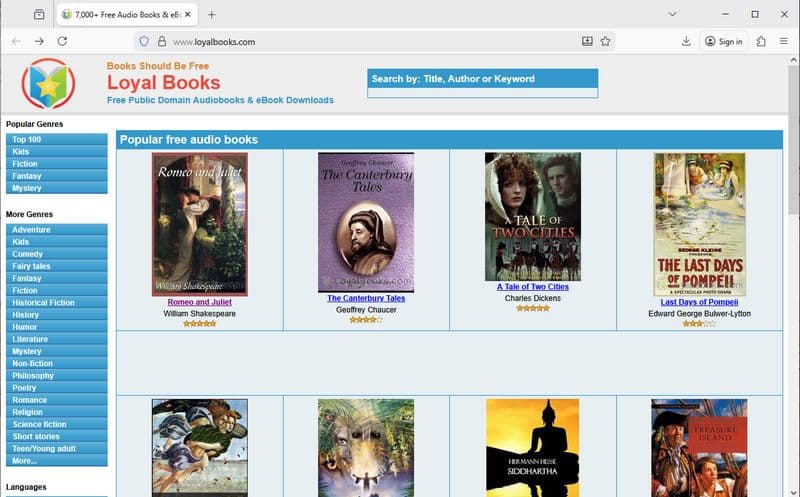
Task: Open the Top 100 genre
Action: pyautogui.click(x=57, y=139)
